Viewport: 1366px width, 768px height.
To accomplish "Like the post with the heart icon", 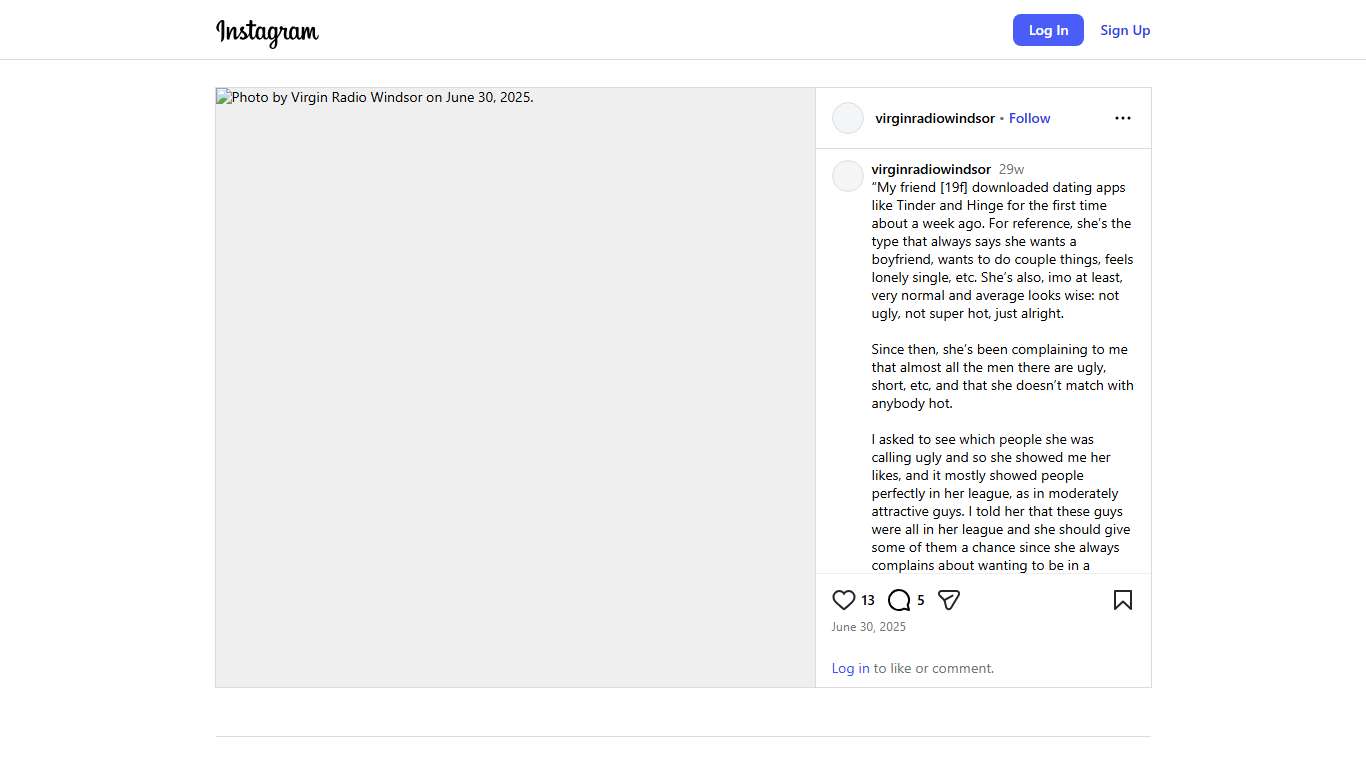I will (x=844, y=600).
